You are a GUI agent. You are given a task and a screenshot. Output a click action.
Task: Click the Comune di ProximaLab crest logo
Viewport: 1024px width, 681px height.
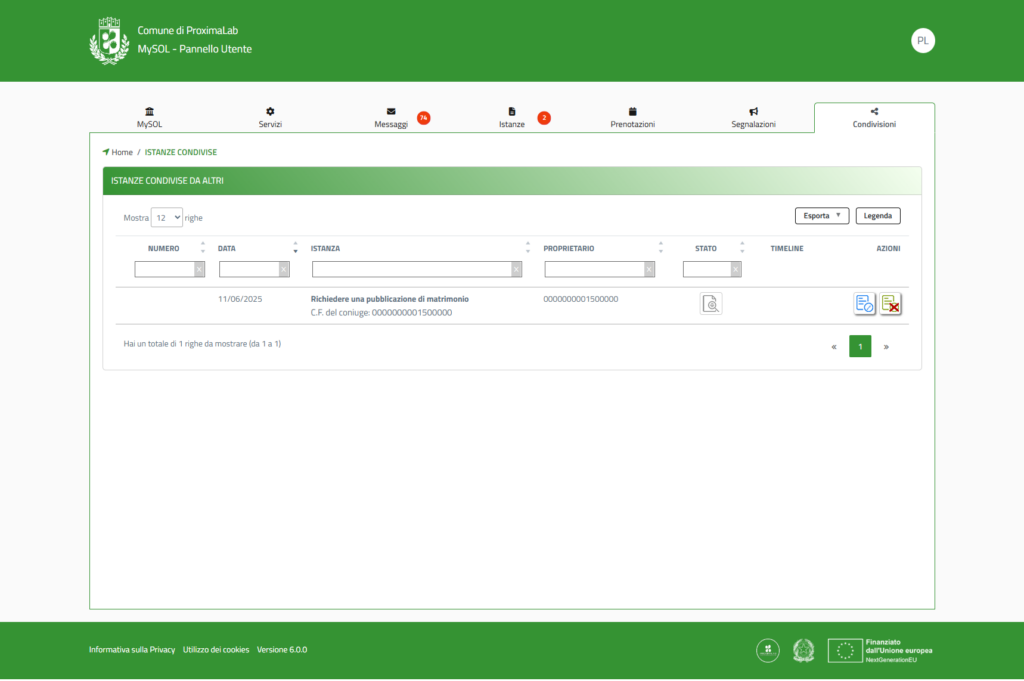pyautogui.click(x=109, y=41)
